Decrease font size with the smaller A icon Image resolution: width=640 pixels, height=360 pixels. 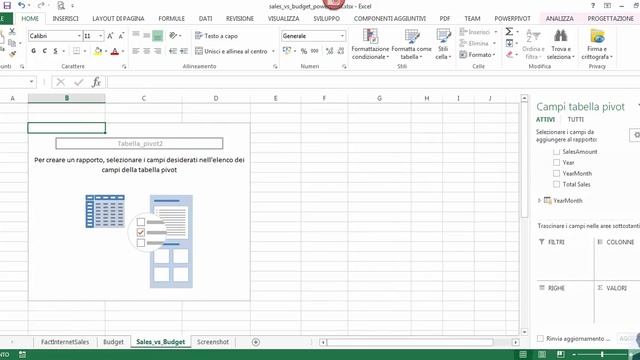point(121,36)
